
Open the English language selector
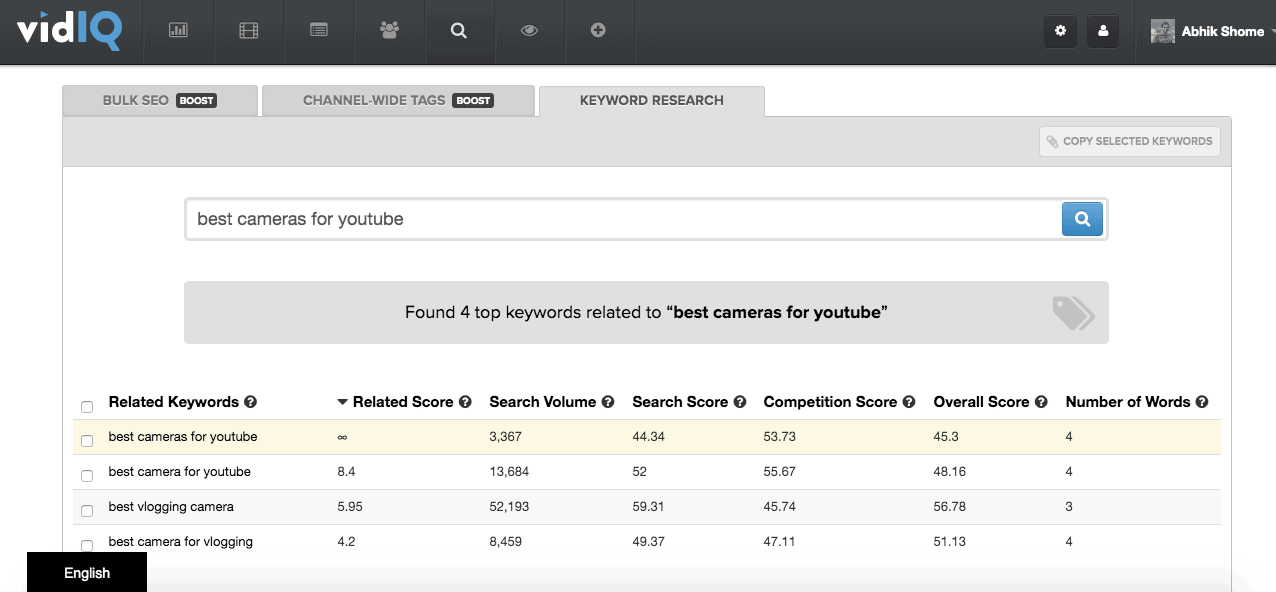tap(87, 573)
